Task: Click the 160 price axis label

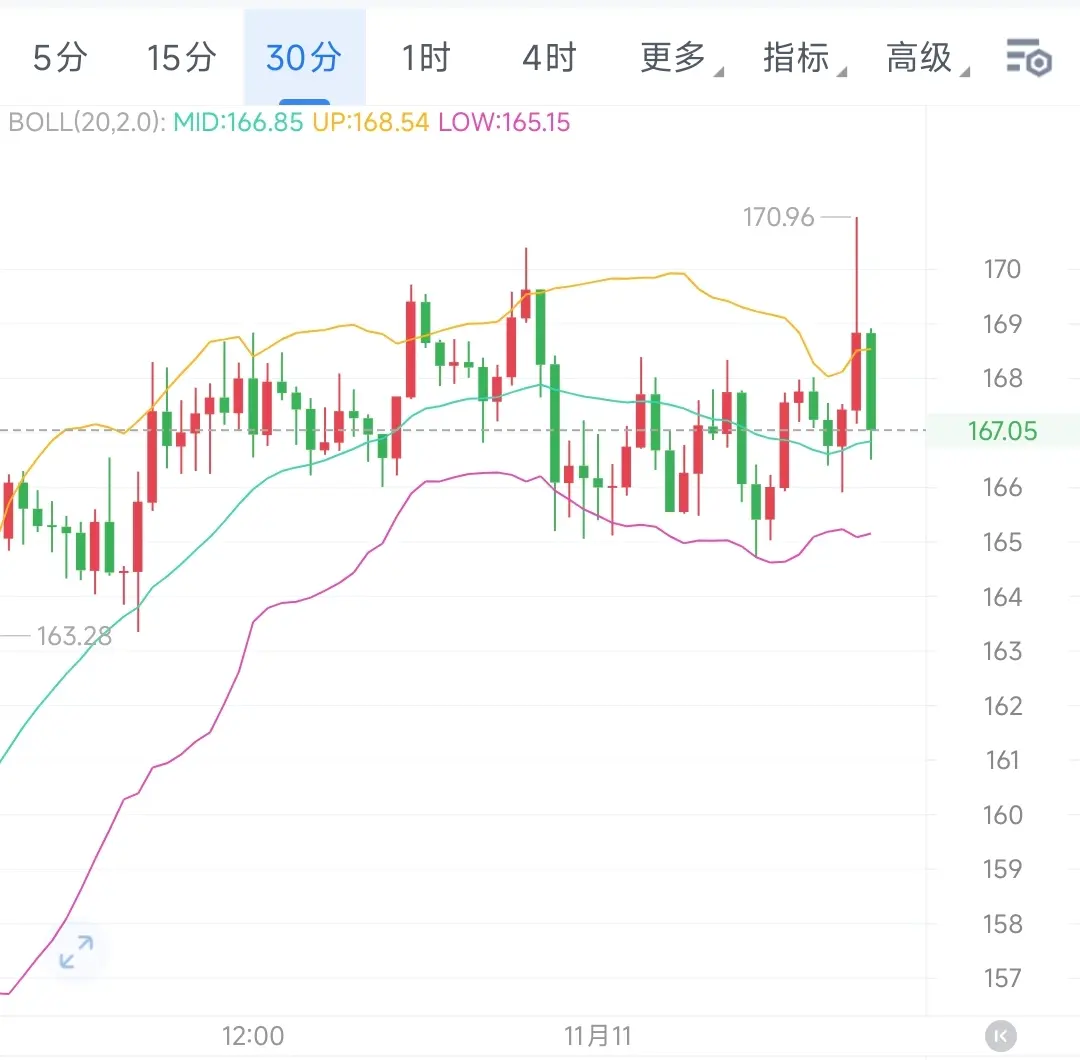Action: [x=1002, y=815]
